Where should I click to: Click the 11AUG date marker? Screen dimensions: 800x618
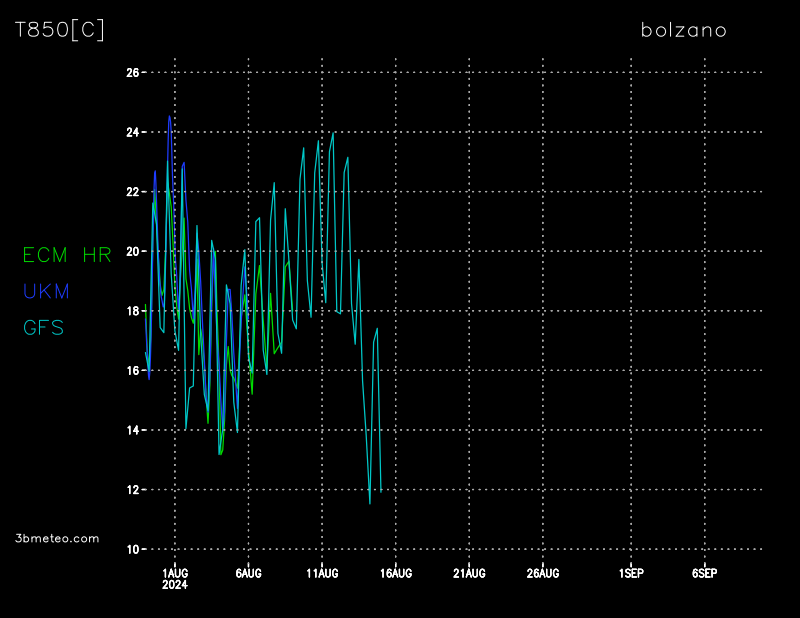(322, 573)
